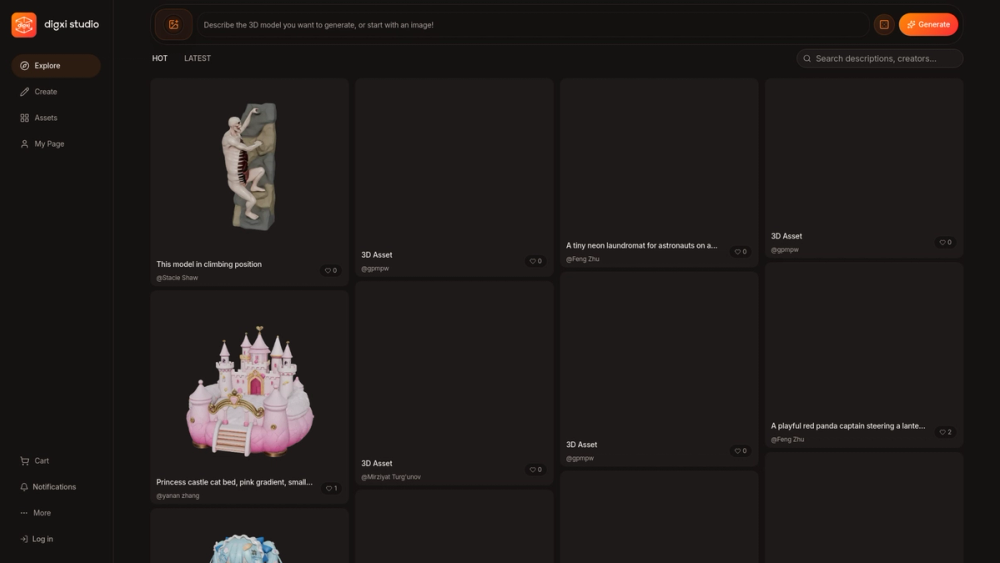Click the Log in link
This screenshot has height=563, width=1000.
(x=56, y=539)
